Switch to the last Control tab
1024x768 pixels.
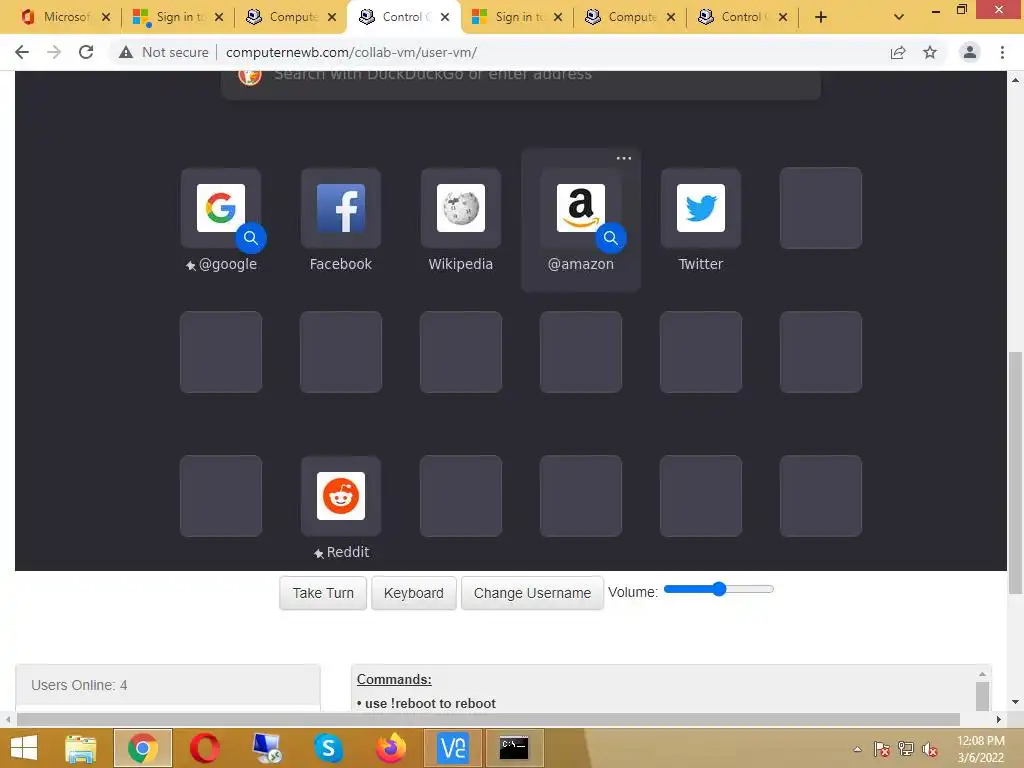coord(735,17)
